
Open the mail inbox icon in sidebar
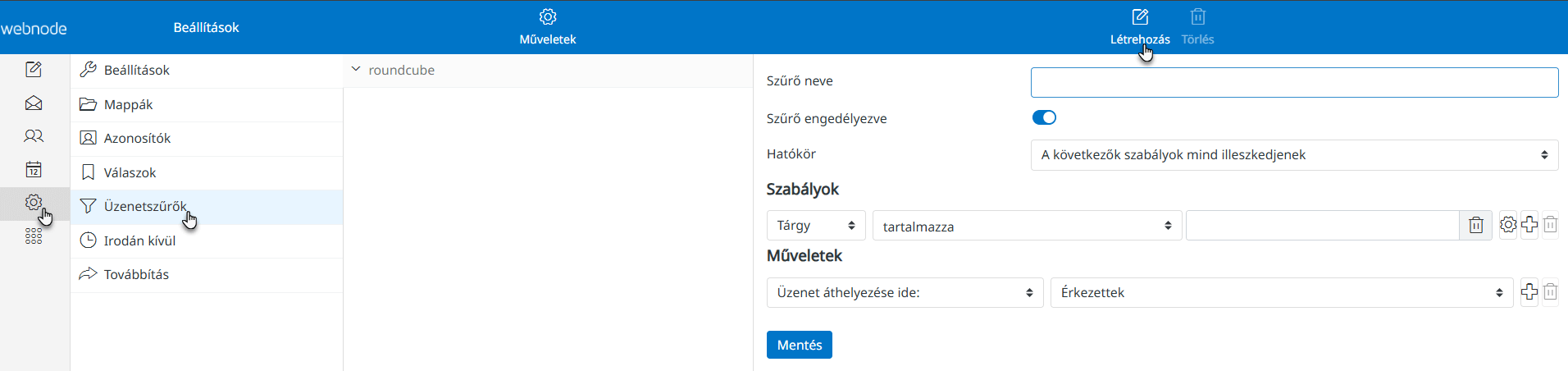[x=34, y=103]
